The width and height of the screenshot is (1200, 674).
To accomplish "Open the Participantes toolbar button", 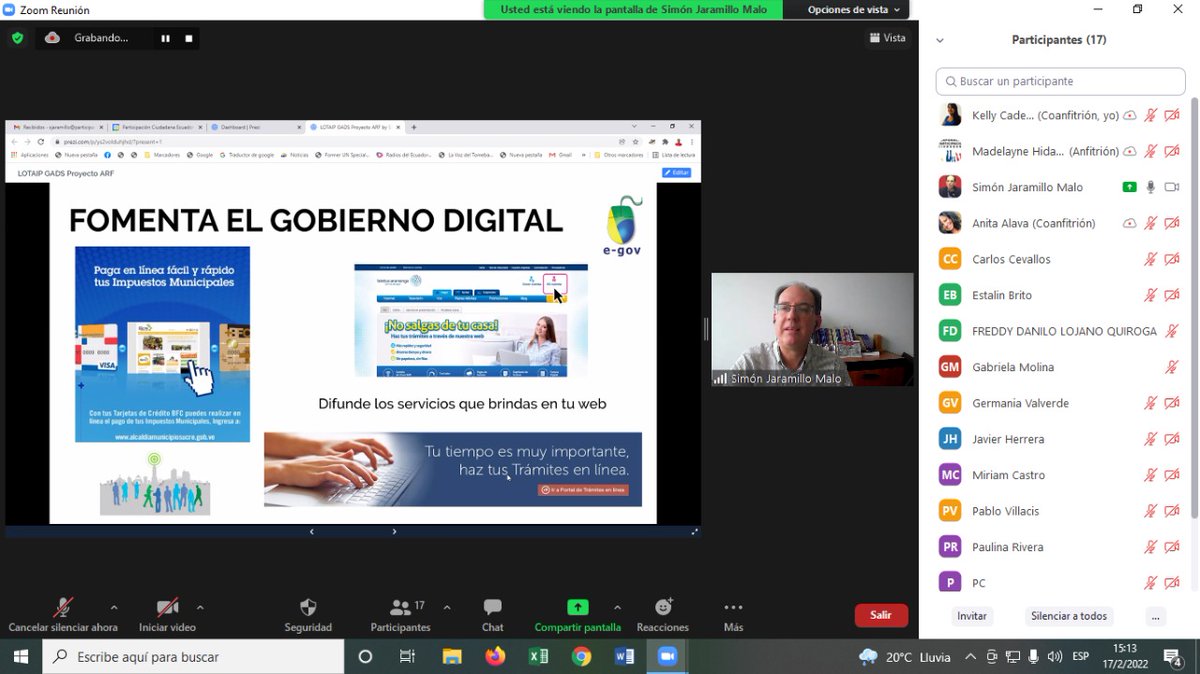I will click(x=400, y=615).
